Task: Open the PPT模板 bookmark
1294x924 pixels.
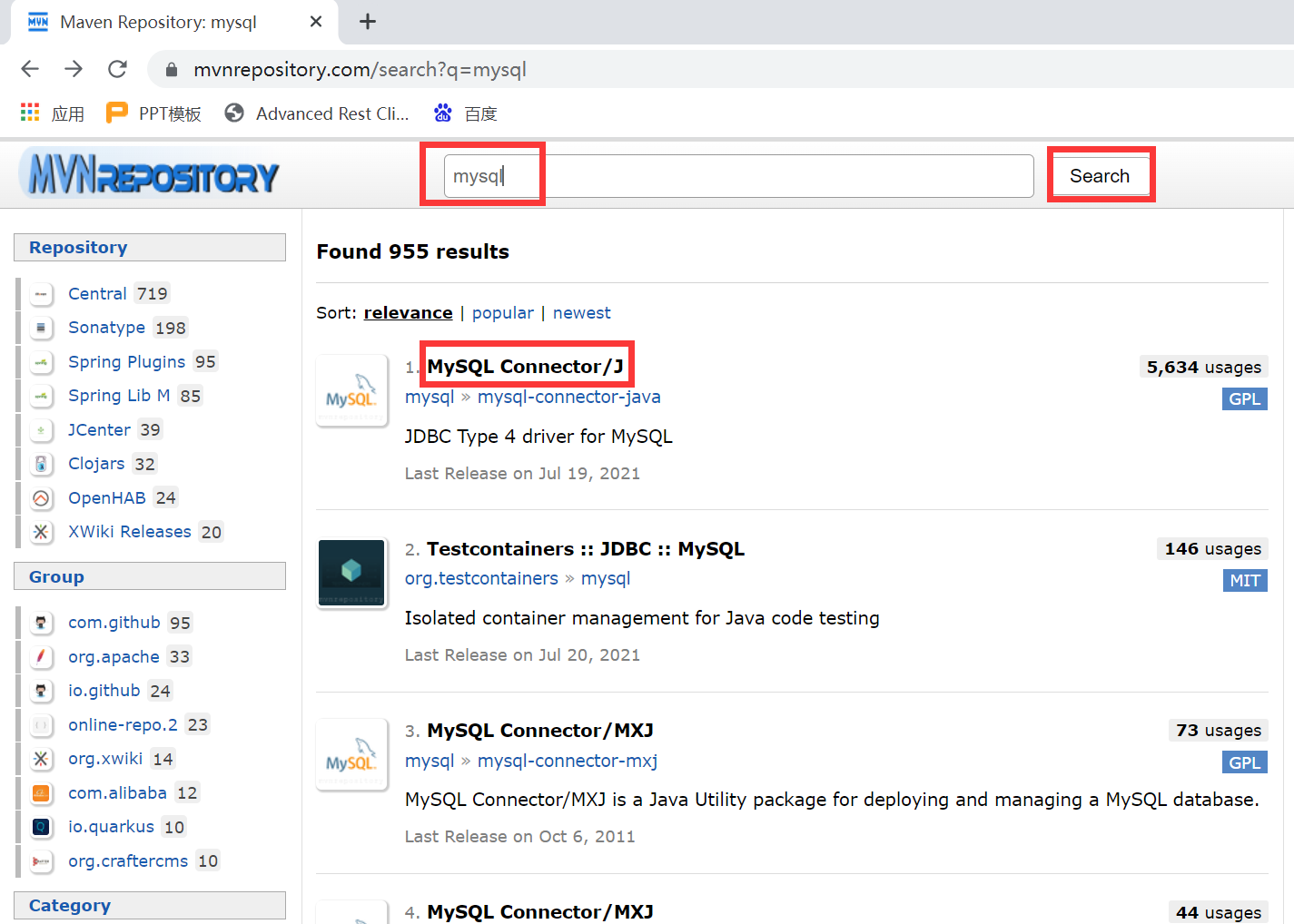Action: tap(153, 113)
